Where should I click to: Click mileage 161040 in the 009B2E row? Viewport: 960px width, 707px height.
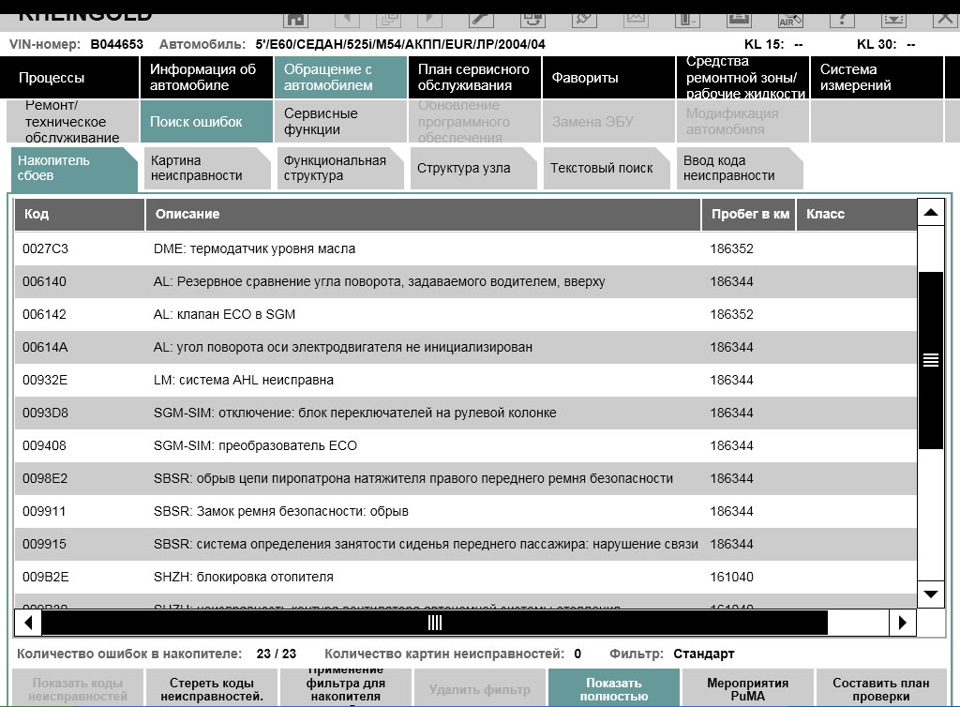(732, 577)
